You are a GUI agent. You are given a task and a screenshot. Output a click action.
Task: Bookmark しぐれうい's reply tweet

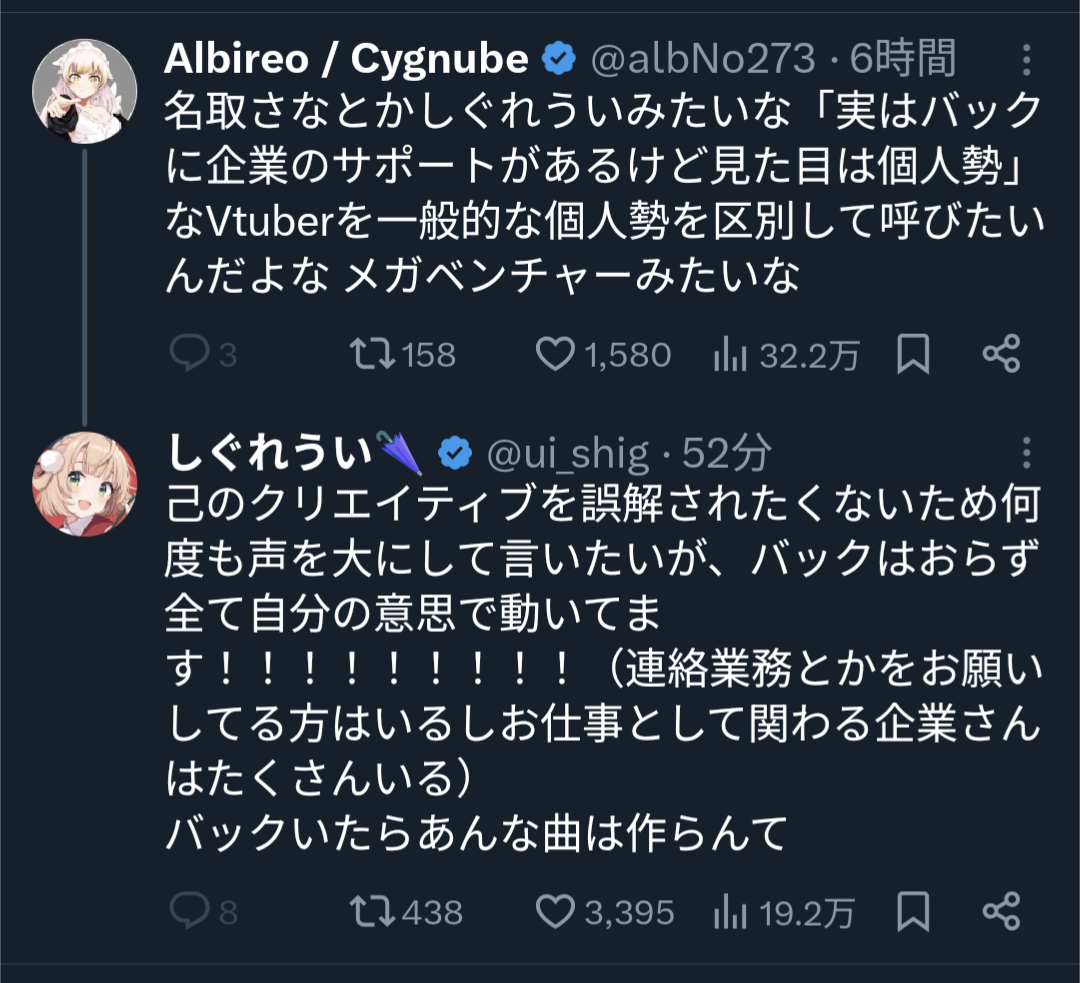tap(912, 910)
